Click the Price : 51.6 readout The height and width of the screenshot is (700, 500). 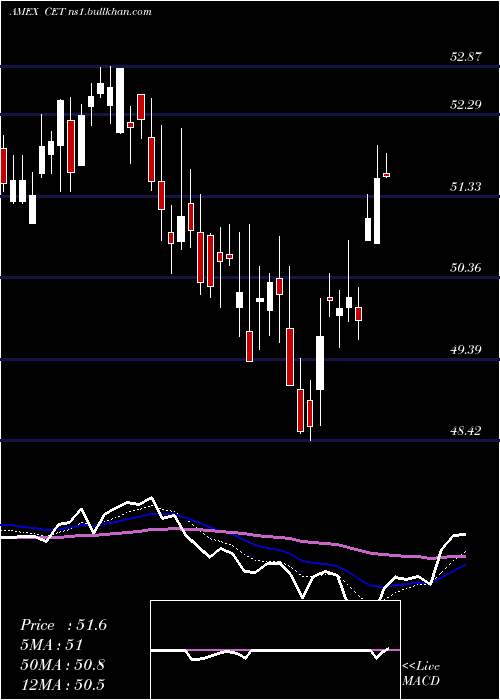[x=63, y=625]
